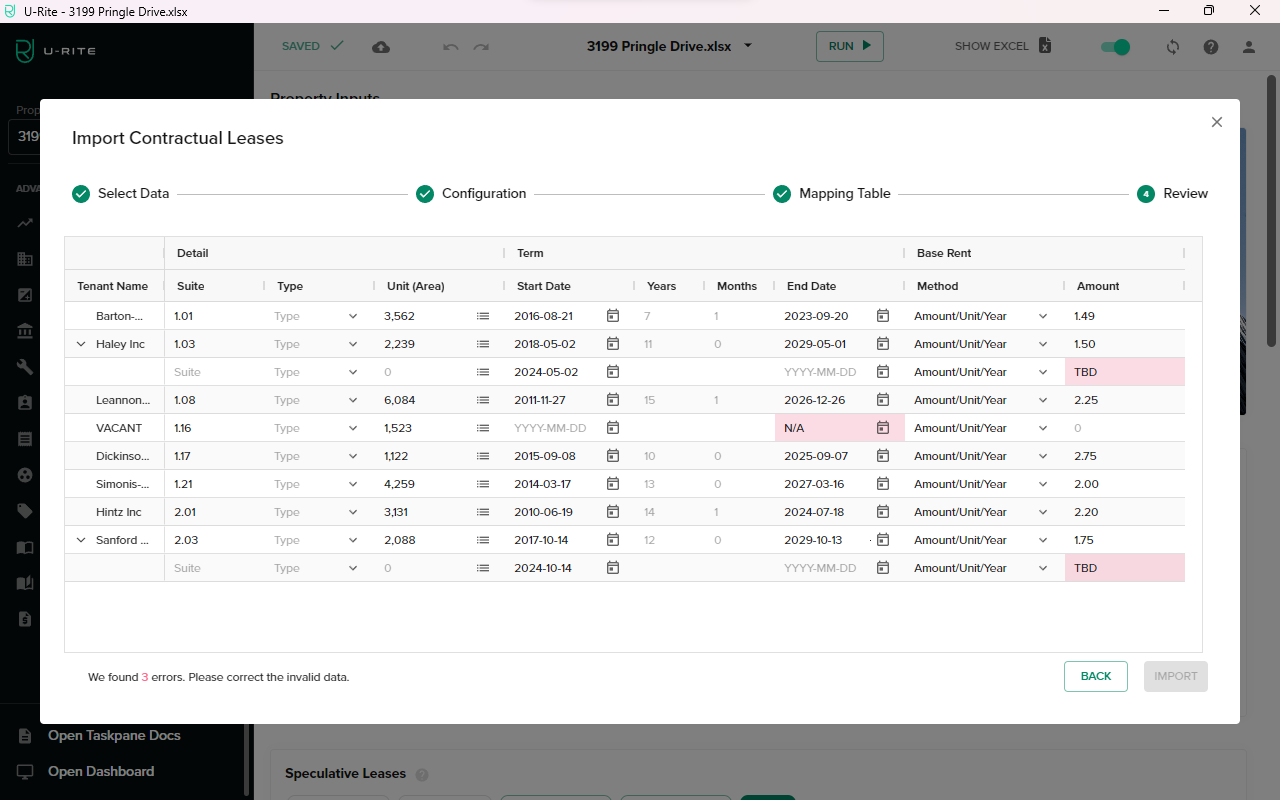Open Base Rent Method dropdown for Hintz Inc
This screenshot has width=1280, height=800.
click(x=1043, y=512)
